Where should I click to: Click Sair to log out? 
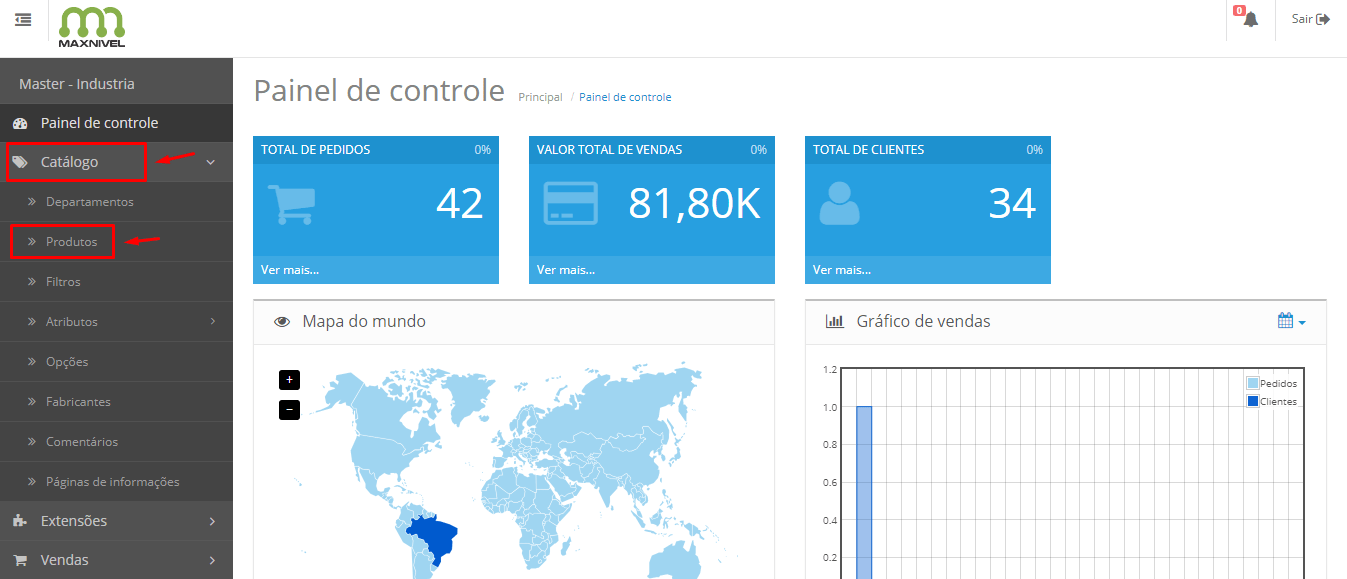1310,19
